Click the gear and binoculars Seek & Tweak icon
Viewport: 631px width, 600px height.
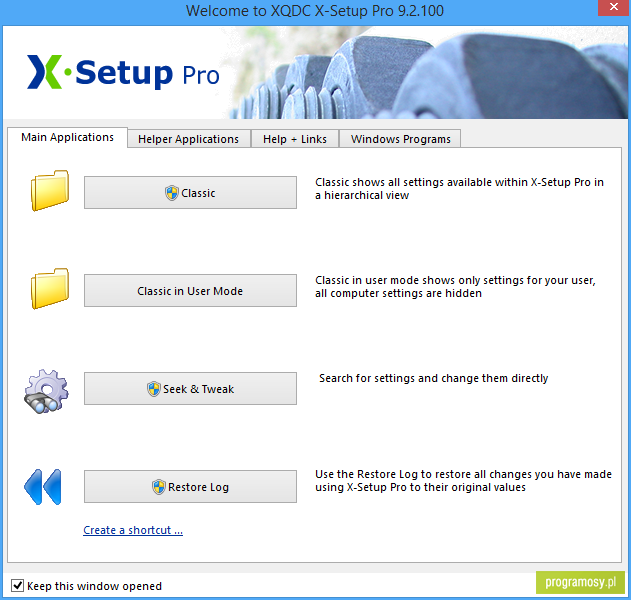pos(46,392)
